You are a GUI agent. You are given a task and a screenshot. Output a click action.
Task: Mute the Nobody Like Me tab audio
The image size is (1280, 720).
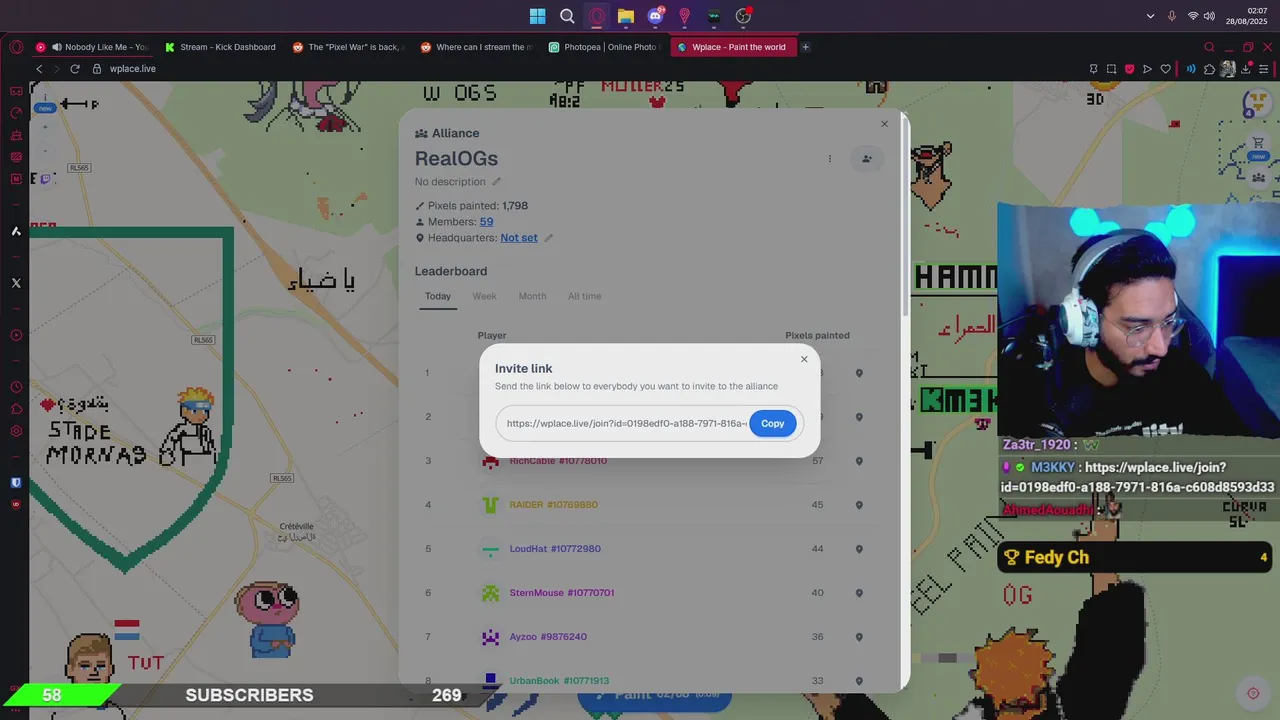pyautogui.click(x=57, y=47)
